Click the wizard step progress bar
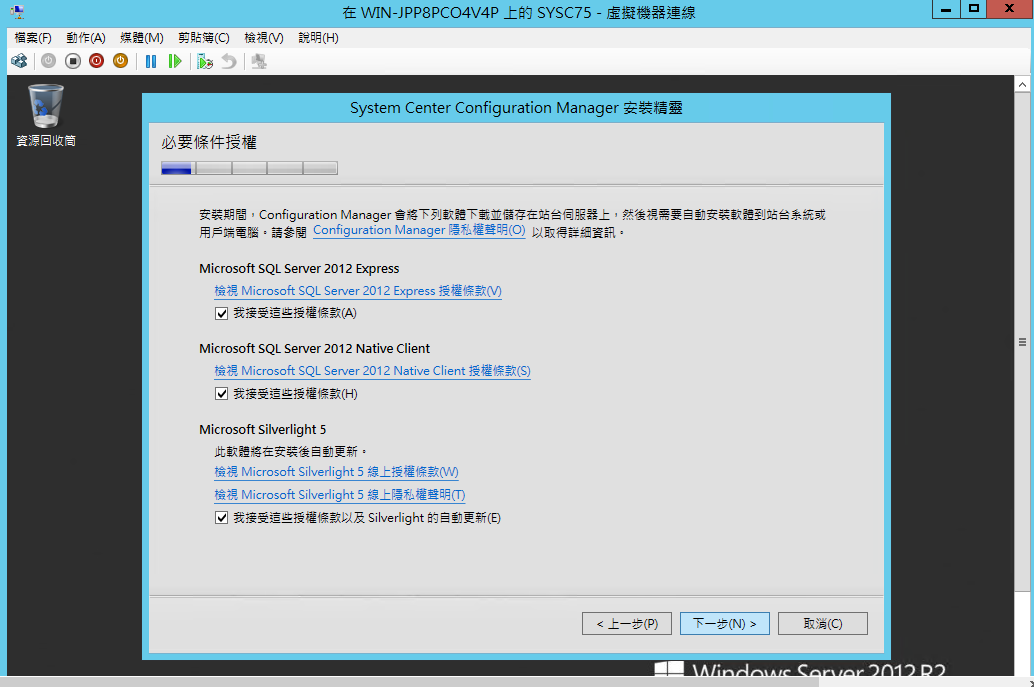Viewport: 1034px width, 687px height. [249, 168]
